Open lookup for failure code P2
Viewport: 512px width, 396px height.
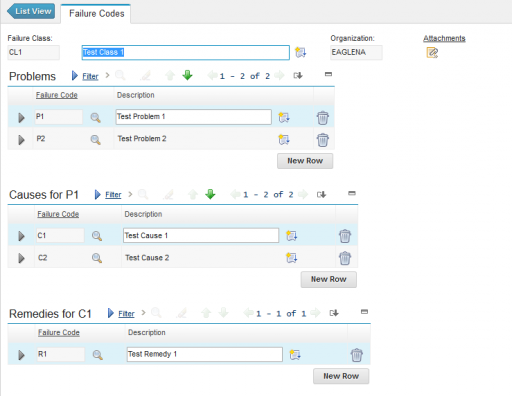click(96, 139)
